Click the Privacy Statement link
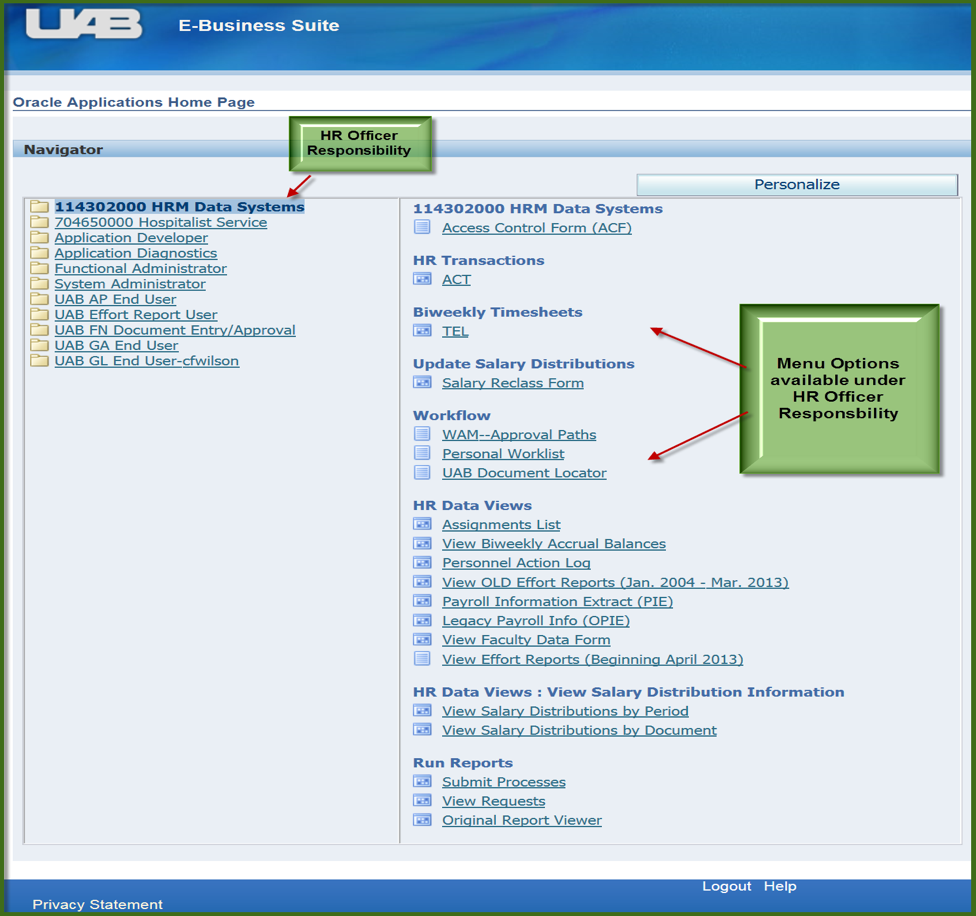Screen dimensions: 976x916 pos(97,904)
